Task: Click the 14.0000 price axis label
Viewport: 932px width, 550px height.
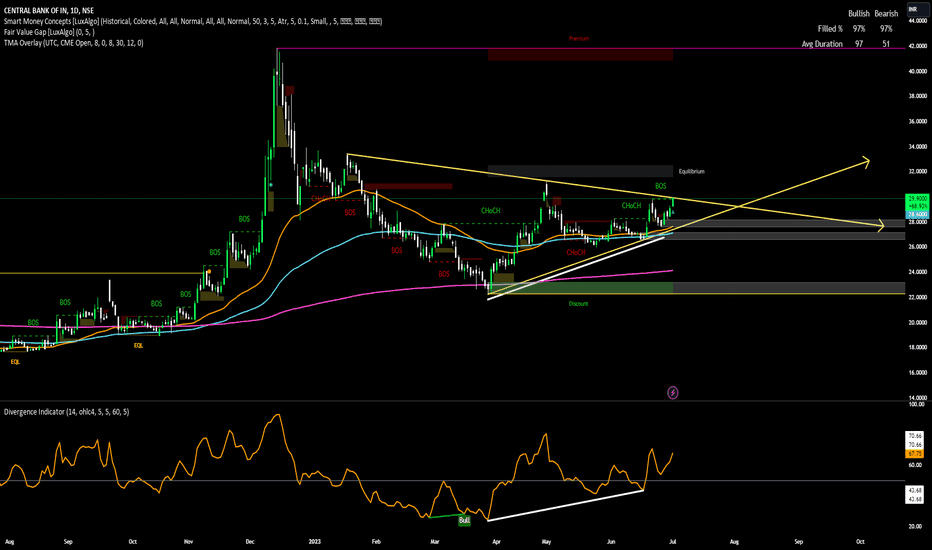Action: [x=918, y=398]
